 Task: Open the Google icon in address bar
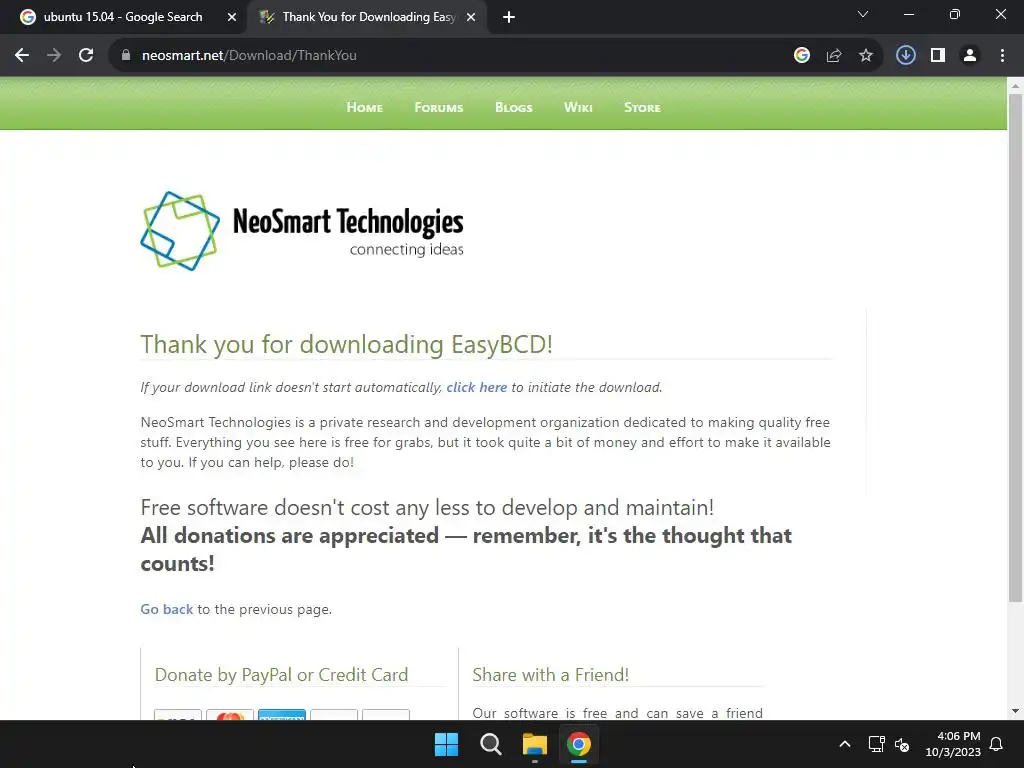tap(802, 56)
